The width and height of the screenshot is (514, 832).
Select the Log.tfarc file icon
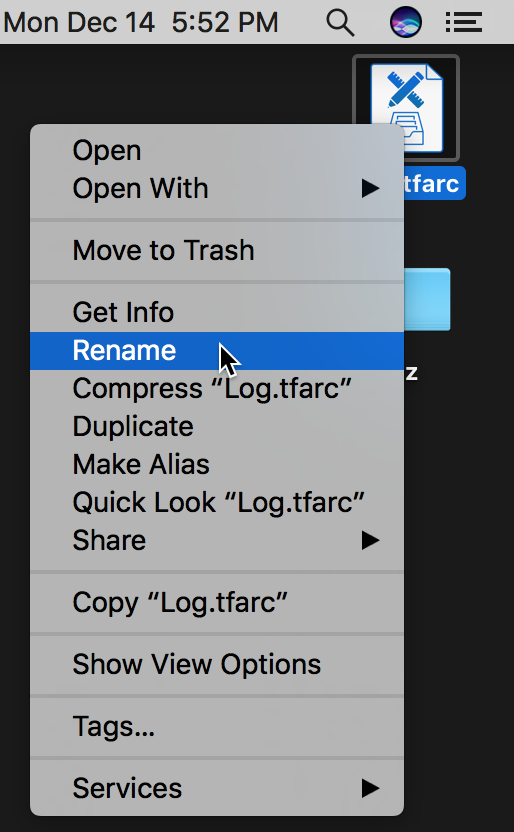(x=406, y=108)
